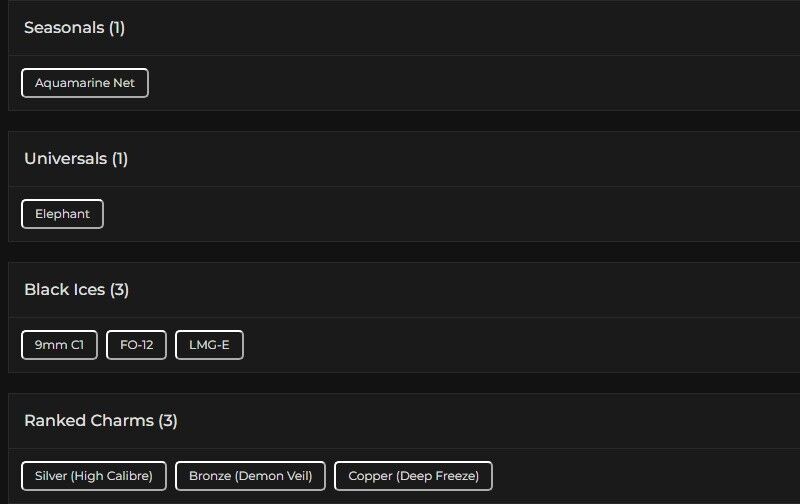Toggle the Ranked Charms section heading

[x=88, y=421]
